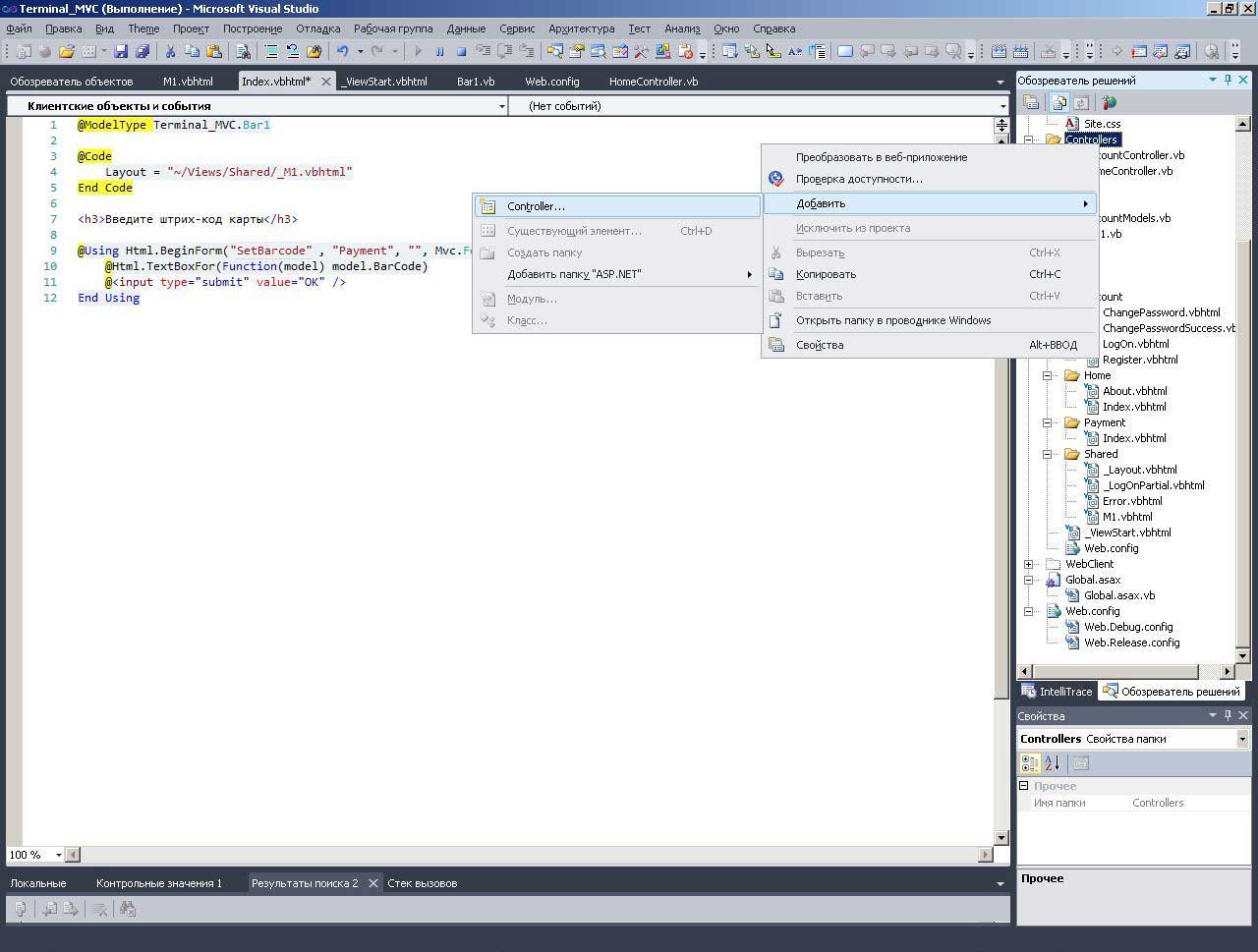The height and width of the screenshot is (952, 1258).
Task: Click the globe icon in Solution Explorer toolbar
Action: 1109,102
